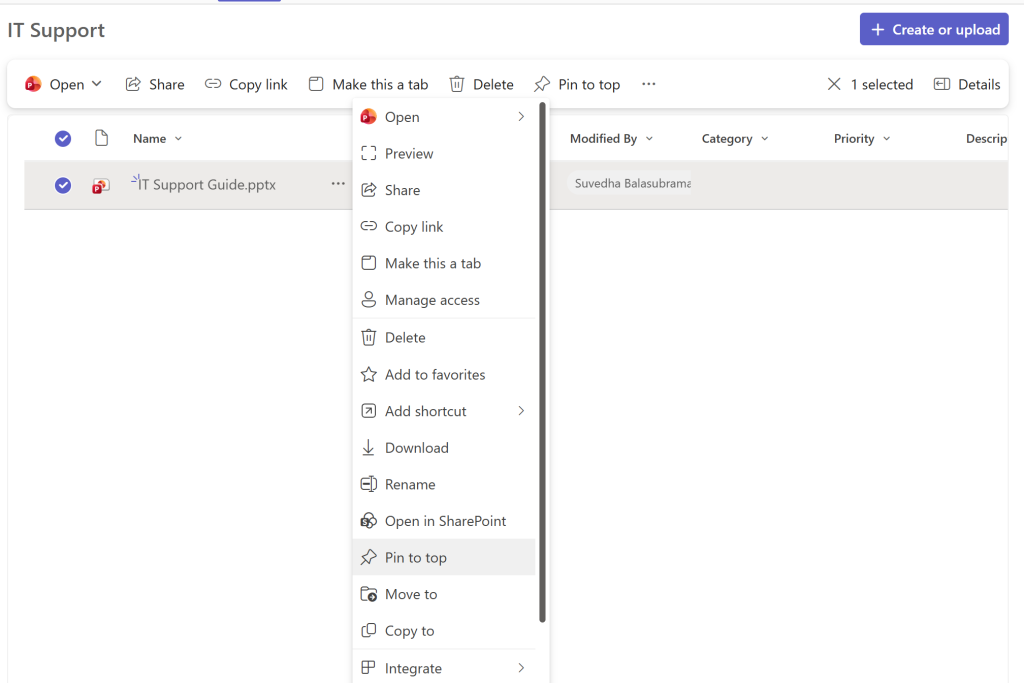Screen dimensions: 1024x683
Task: Open the Category column dropdown
Action: click(765, 138)
